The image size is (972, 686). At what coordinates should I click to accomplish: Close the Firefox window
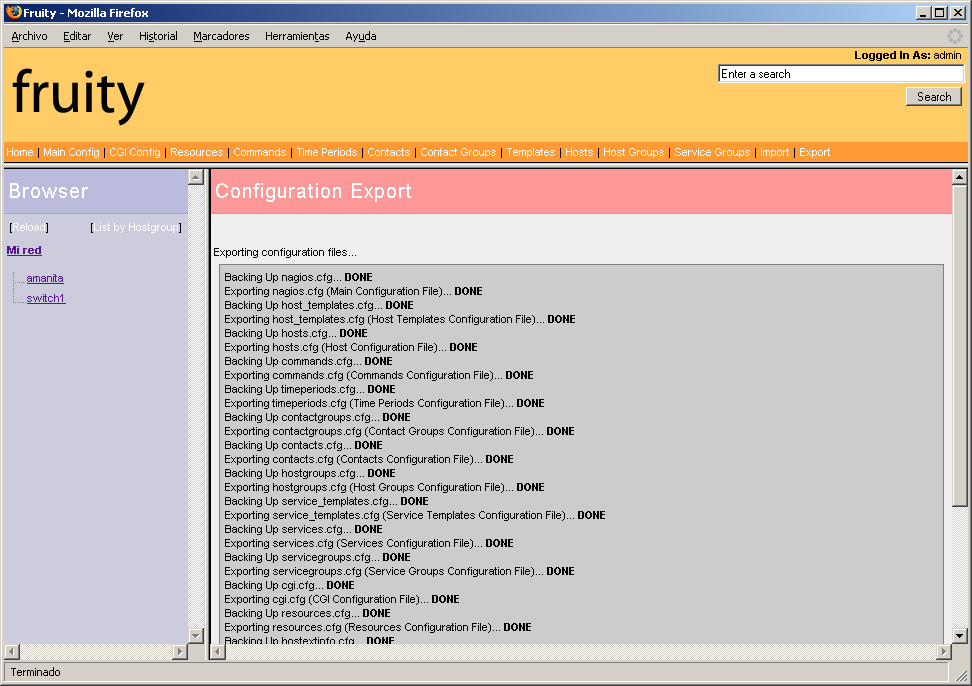click(958, 12)
